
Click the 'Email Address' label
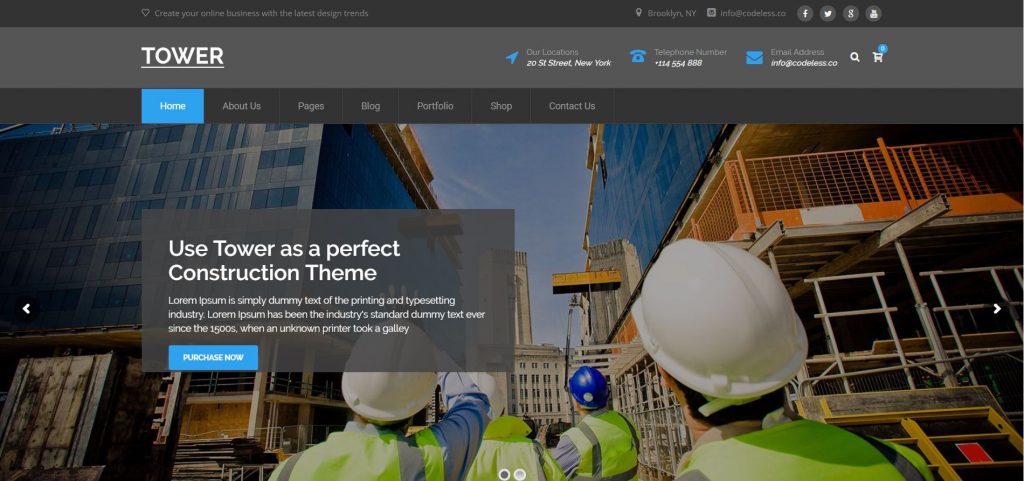[797, 52]
